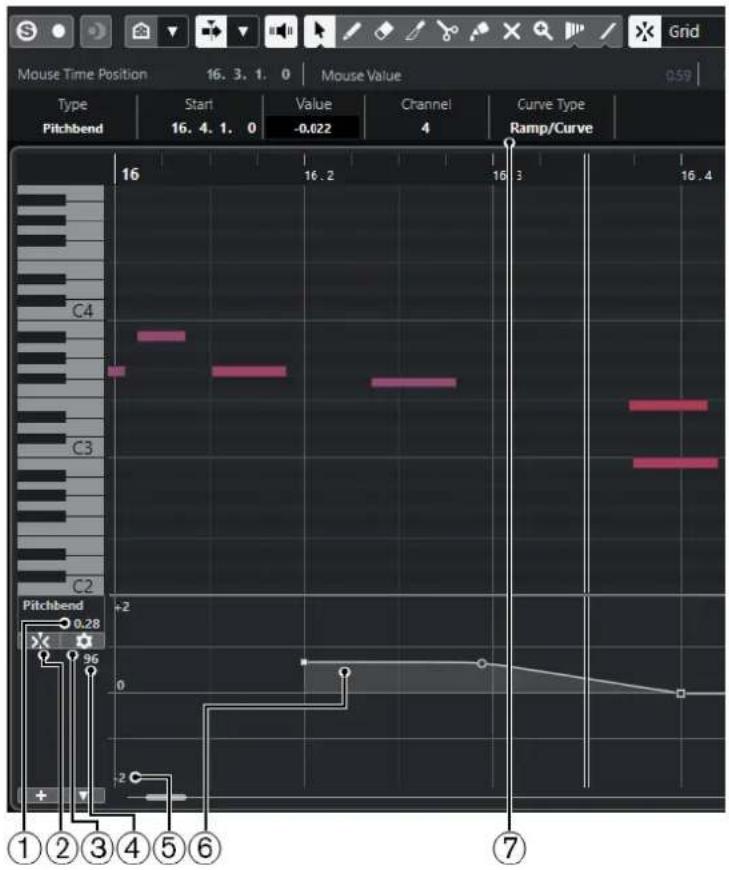The image size is (729, 870).
Task: Edit the Start value 16. 4. 1. 0
Action: coord(214,128)
